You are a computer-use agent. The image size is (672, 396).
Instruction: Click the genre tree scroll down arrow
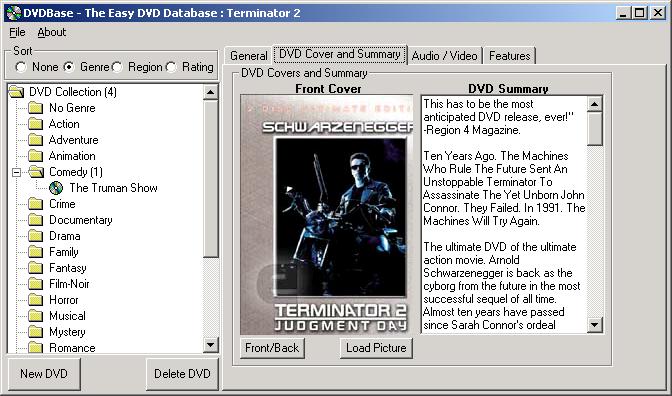click(210, 345)
